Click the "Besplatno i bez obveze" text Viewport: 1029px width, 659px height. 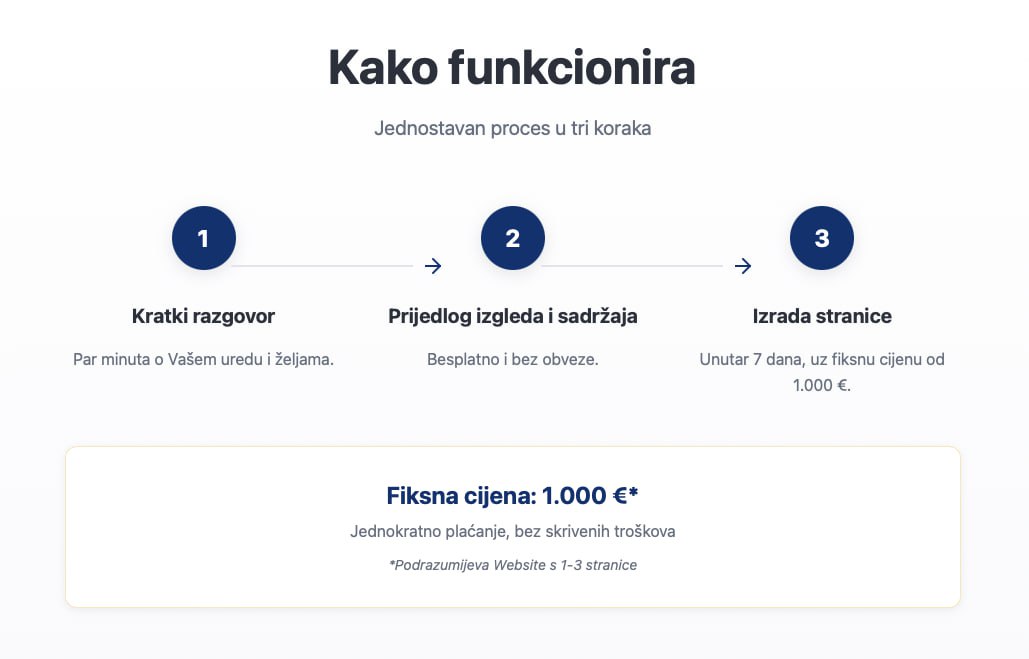(513, 359)
